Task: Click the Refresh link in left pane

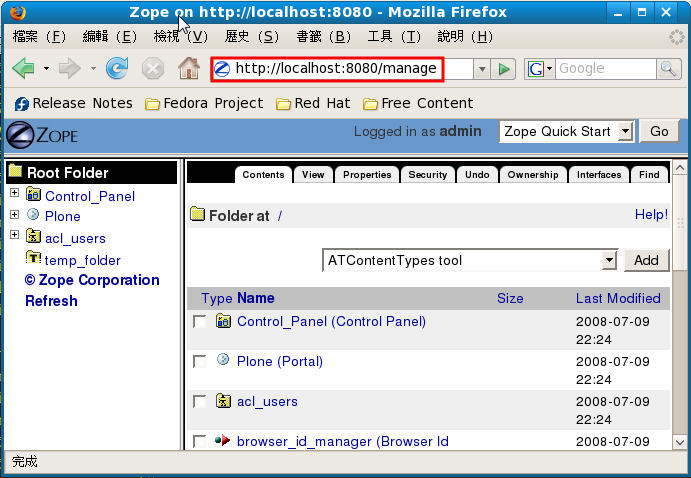Action: click(51, 301)
